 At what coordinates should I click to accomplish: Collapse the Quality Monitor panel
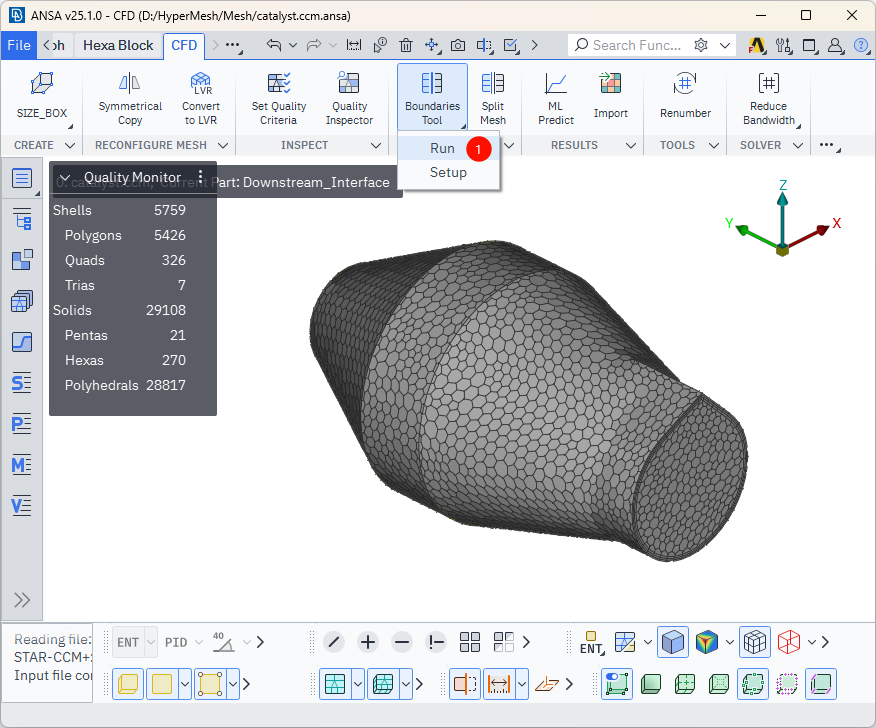tap(65, 178)
